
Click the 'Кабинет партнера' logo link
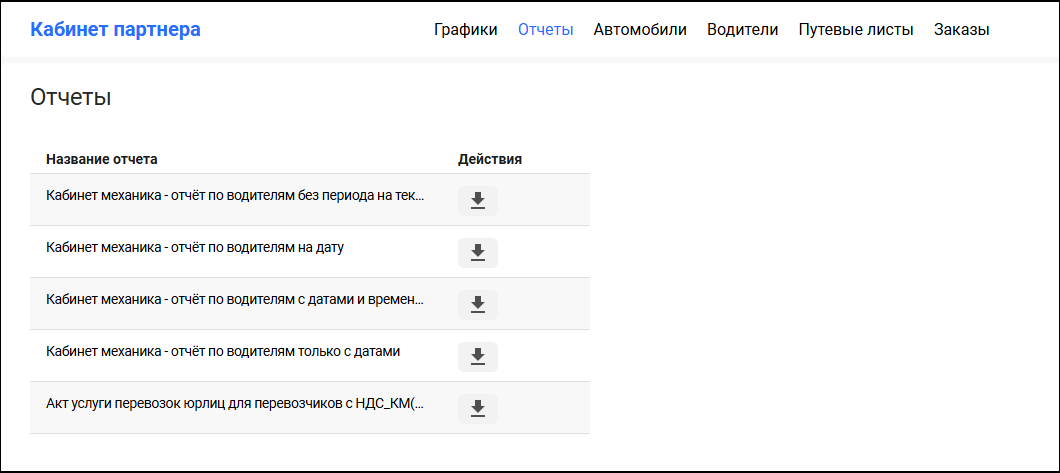point(115,30)
